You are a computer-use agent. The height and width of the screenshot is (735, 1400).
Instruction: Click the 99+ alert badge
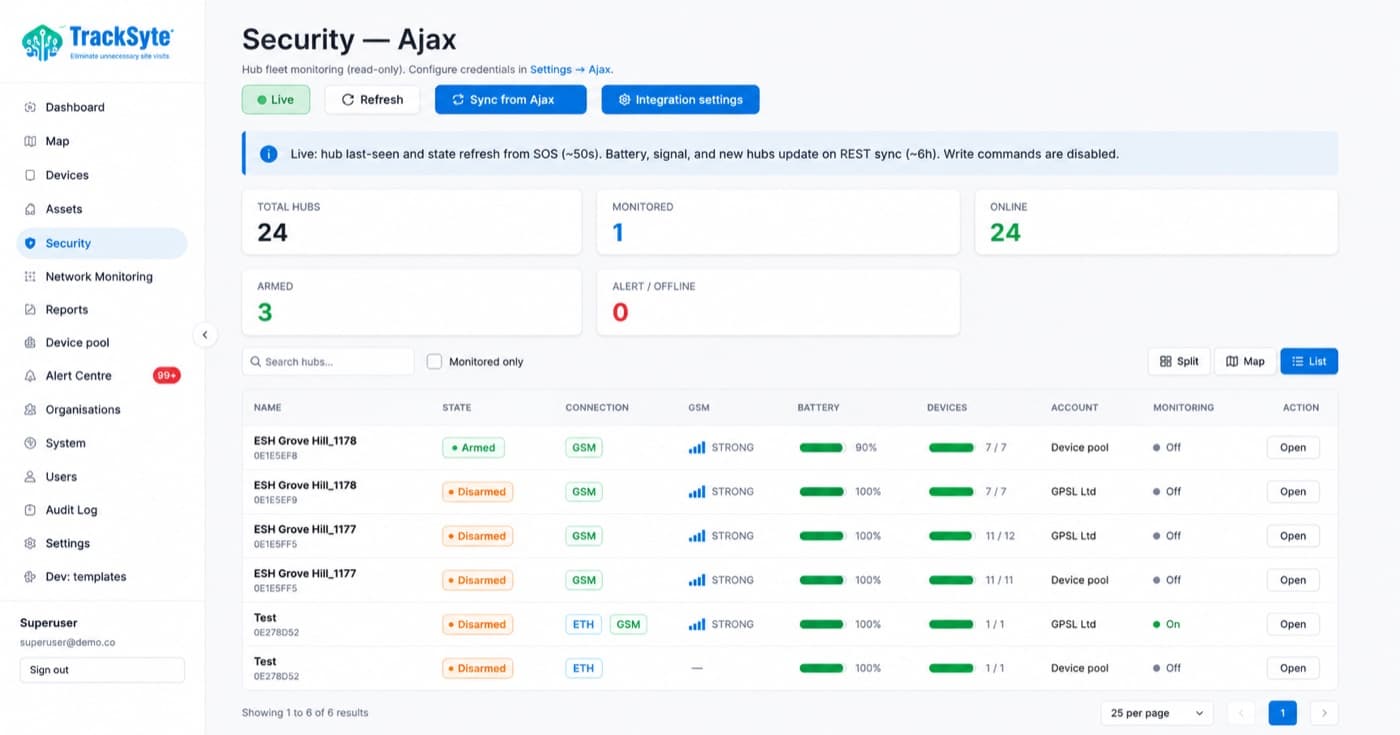[166, 376]
